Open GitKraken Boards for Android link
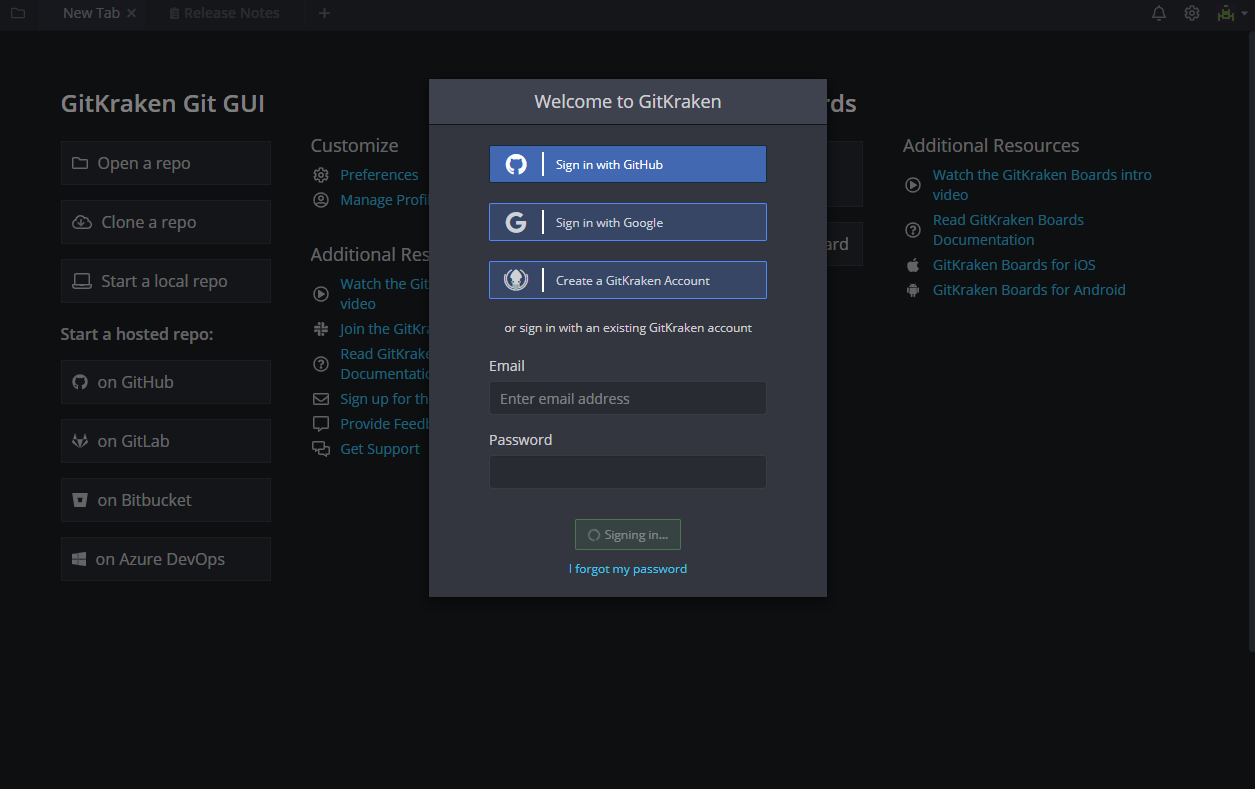This screenshot has width=1255, height=789. [x=1029, y=290]
